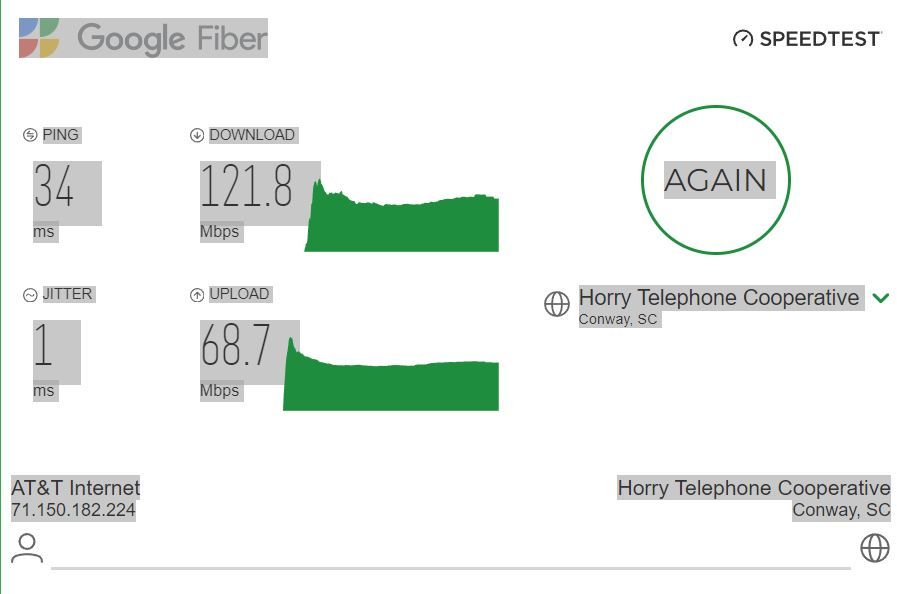Click the jitter wave icon
897x594 pixels.
click(30, 295)
